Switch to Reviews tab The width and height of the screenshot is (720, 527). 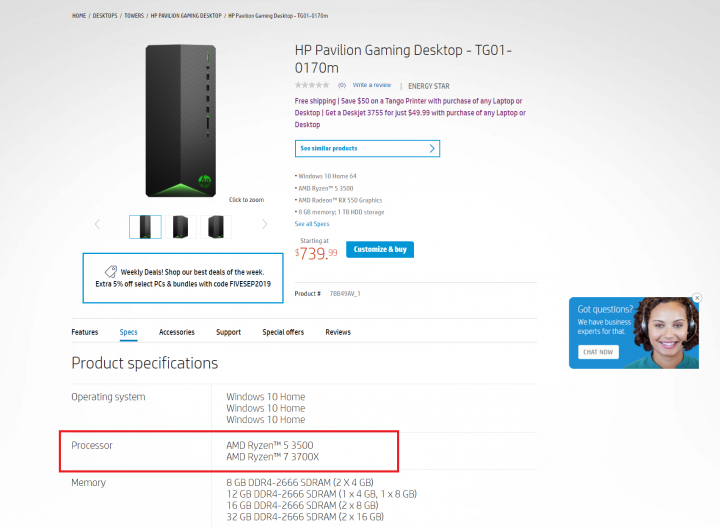point(338,332)
